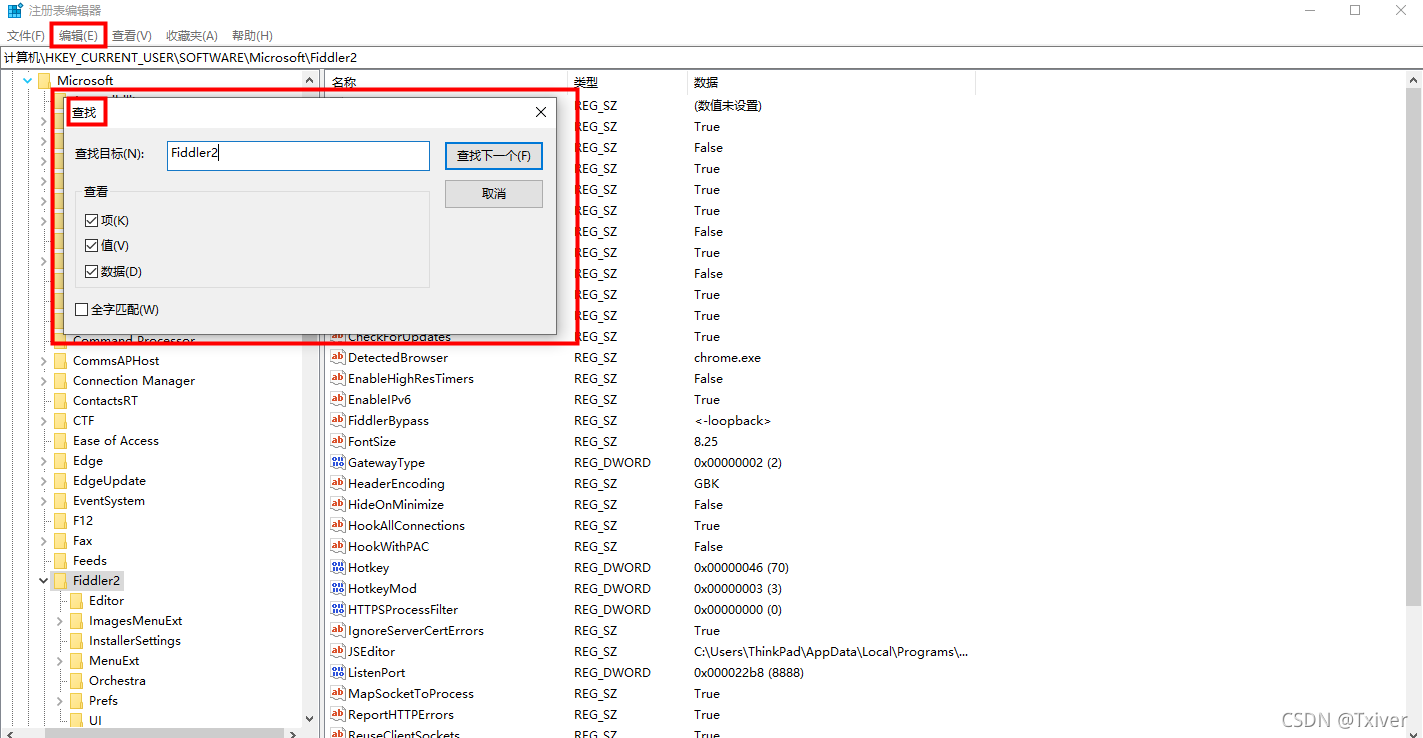This screenshot has width=1423, height=738.
Task: Click the folder icon of Ease of Access key
Action: (60, 440)
